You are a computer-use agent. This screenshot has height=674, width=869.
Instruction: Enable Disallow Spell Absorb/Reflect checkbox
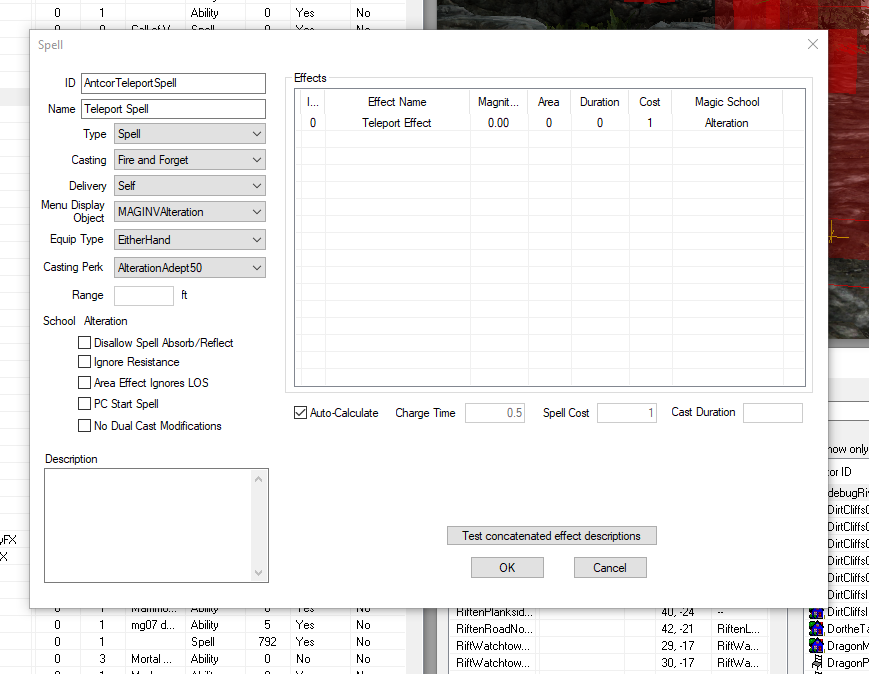(85, 342)
